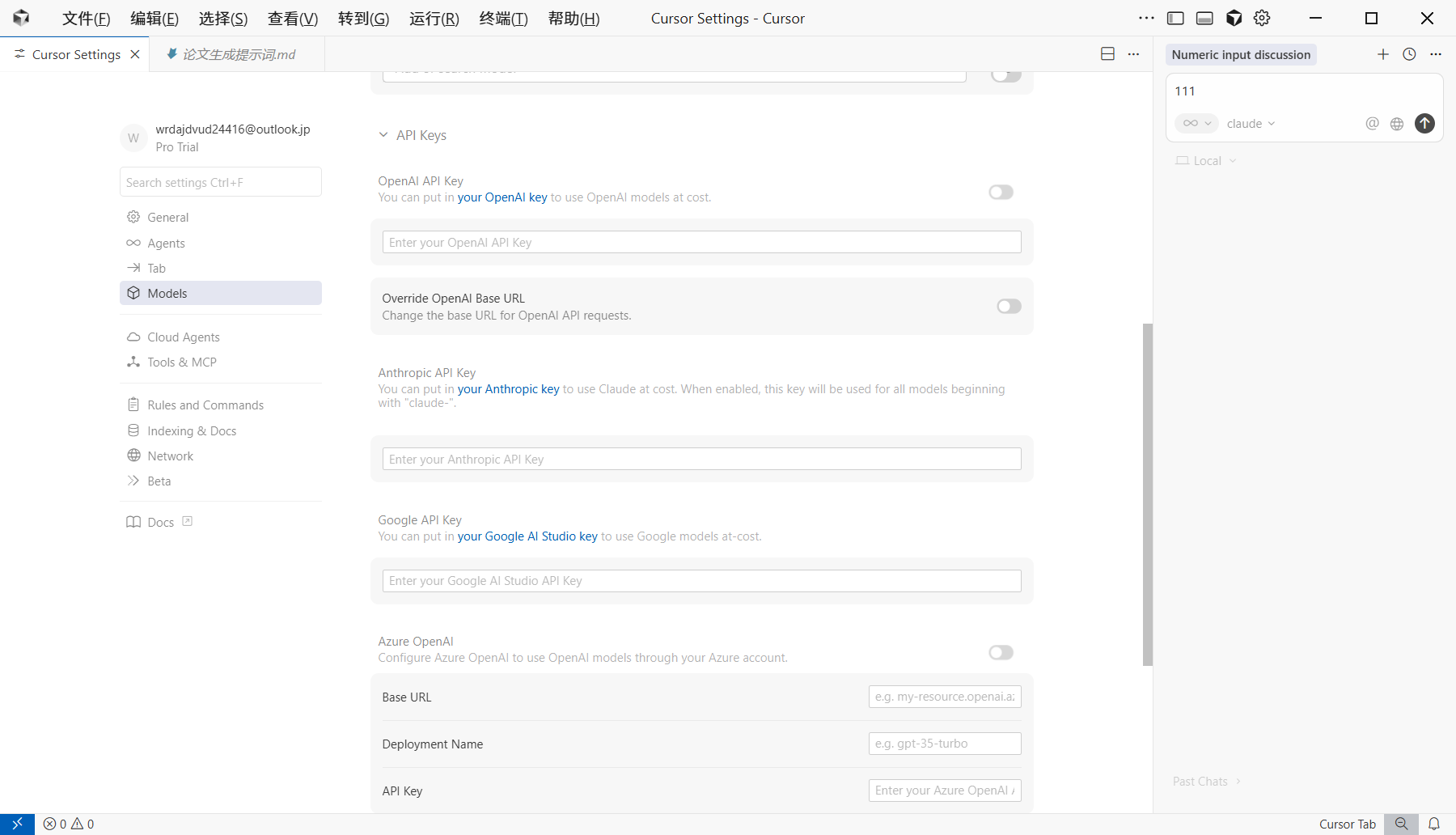Screen dimensions: 1456x835
Task: Expand Past Chats list
Action: click(1207, 782)
